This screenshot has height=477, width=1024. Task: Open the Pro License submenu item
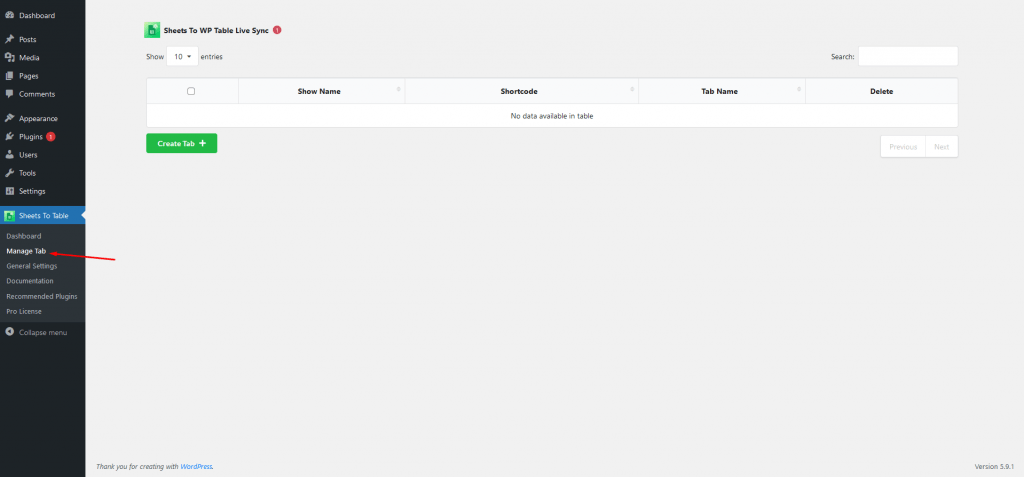[24, 311]
